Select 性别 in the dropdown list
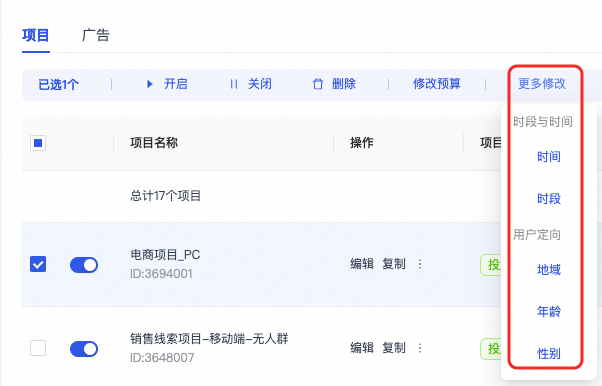 (549, 353)
